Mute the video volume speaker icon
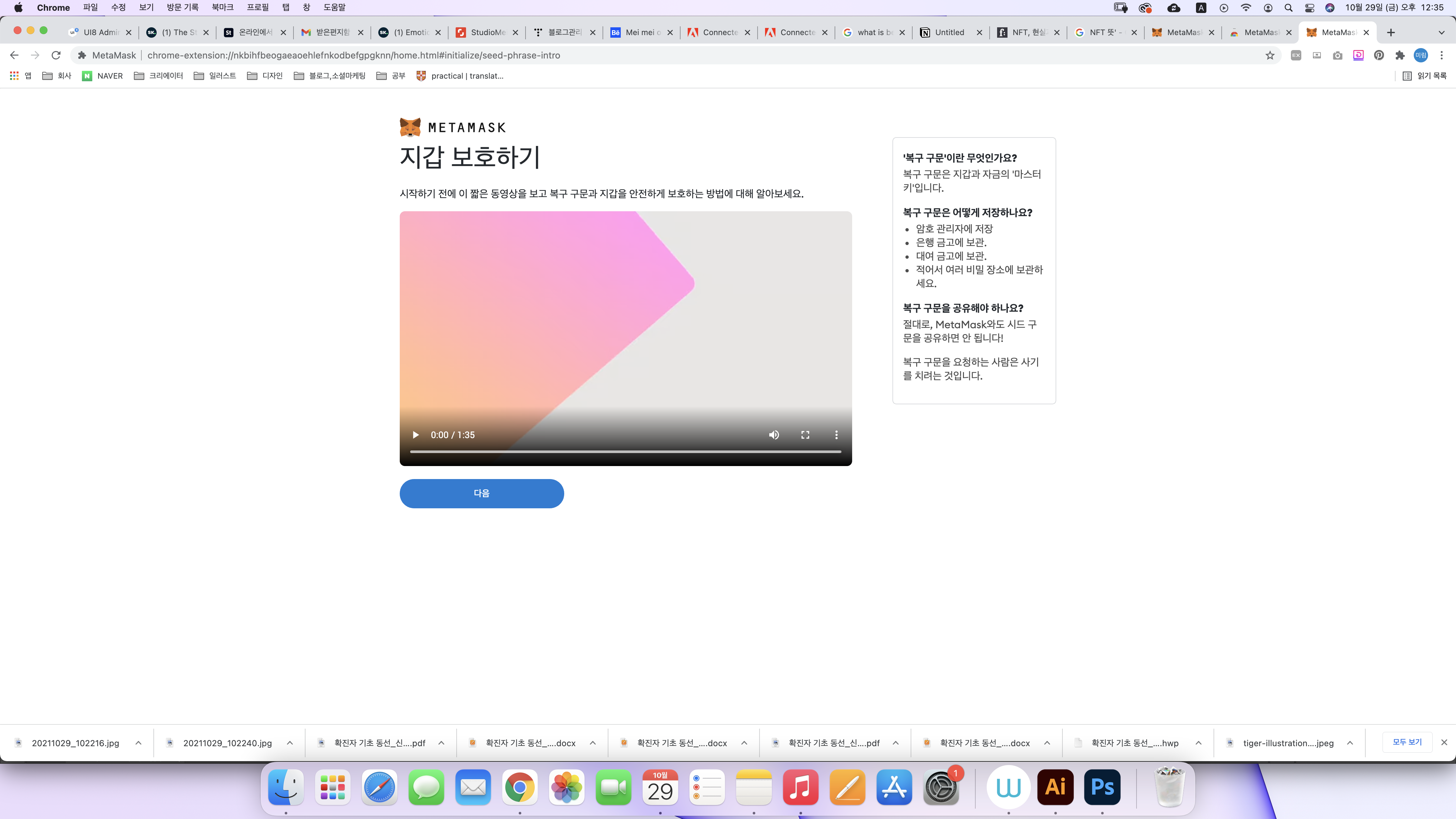 (774, 435)
